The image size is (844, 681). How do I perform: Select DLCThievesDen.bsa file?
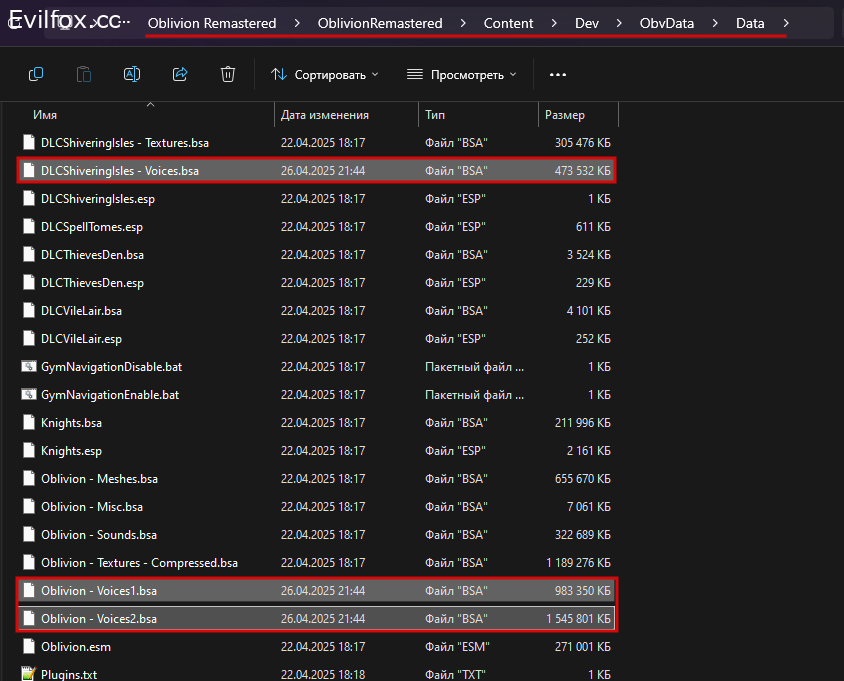(x=317, y=255)
